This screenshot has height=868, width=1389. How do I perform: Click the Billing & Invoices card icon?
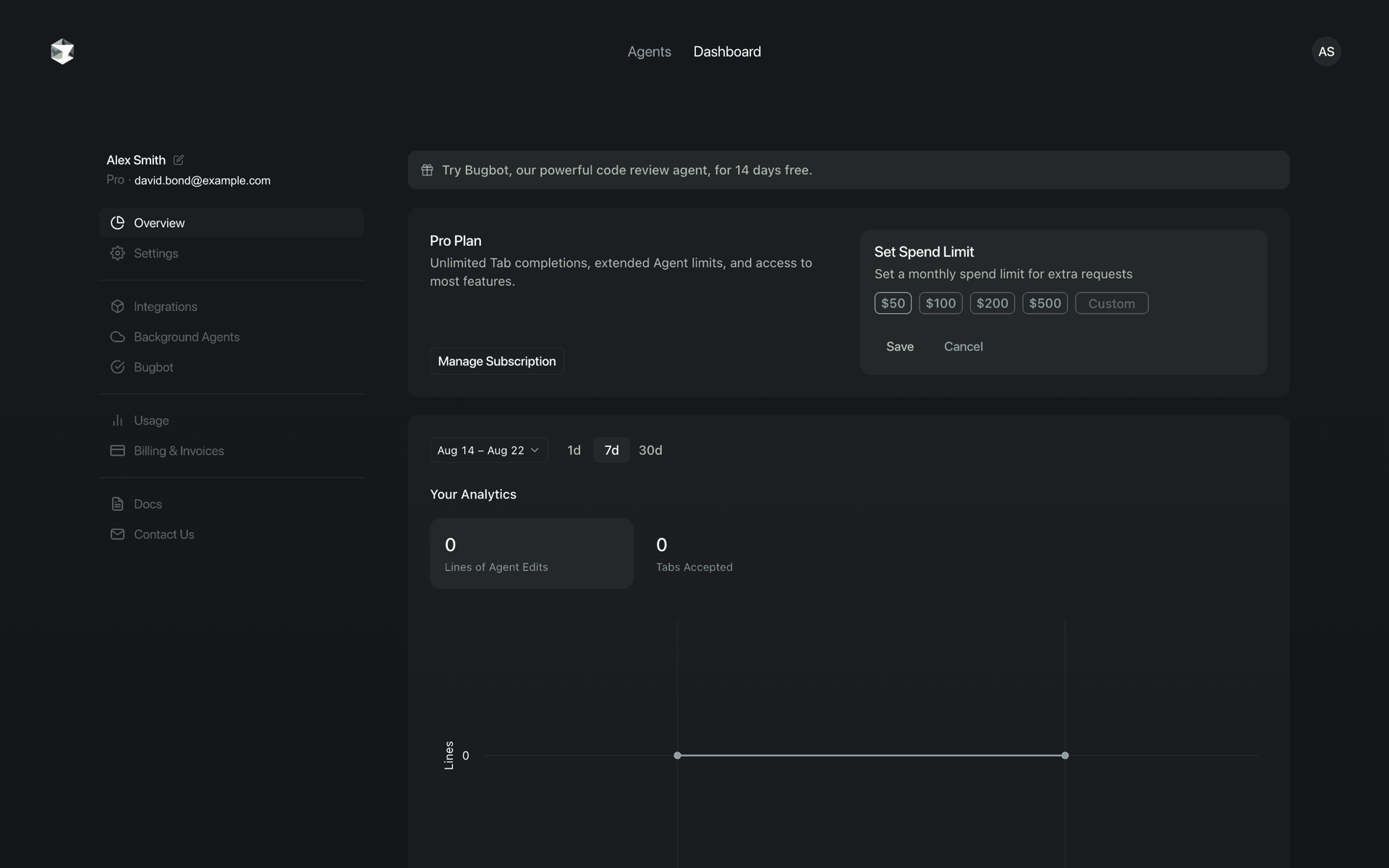[x=117, y=451]
